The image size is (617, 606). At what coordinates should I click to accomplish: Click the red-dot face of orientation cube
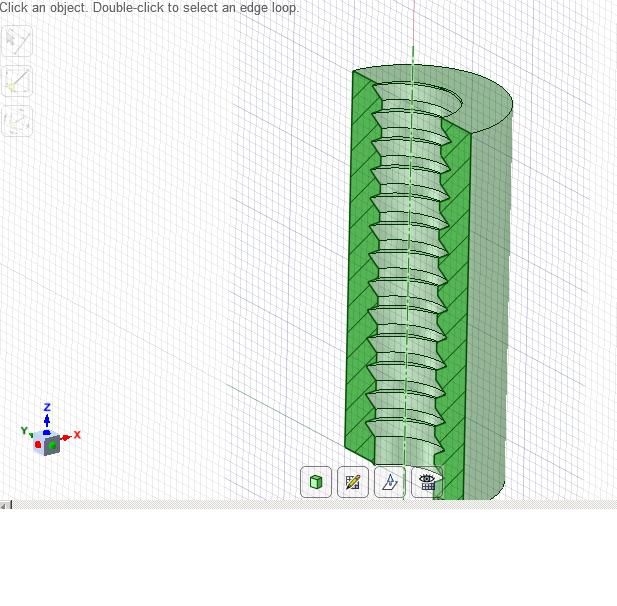click(38, 444)
